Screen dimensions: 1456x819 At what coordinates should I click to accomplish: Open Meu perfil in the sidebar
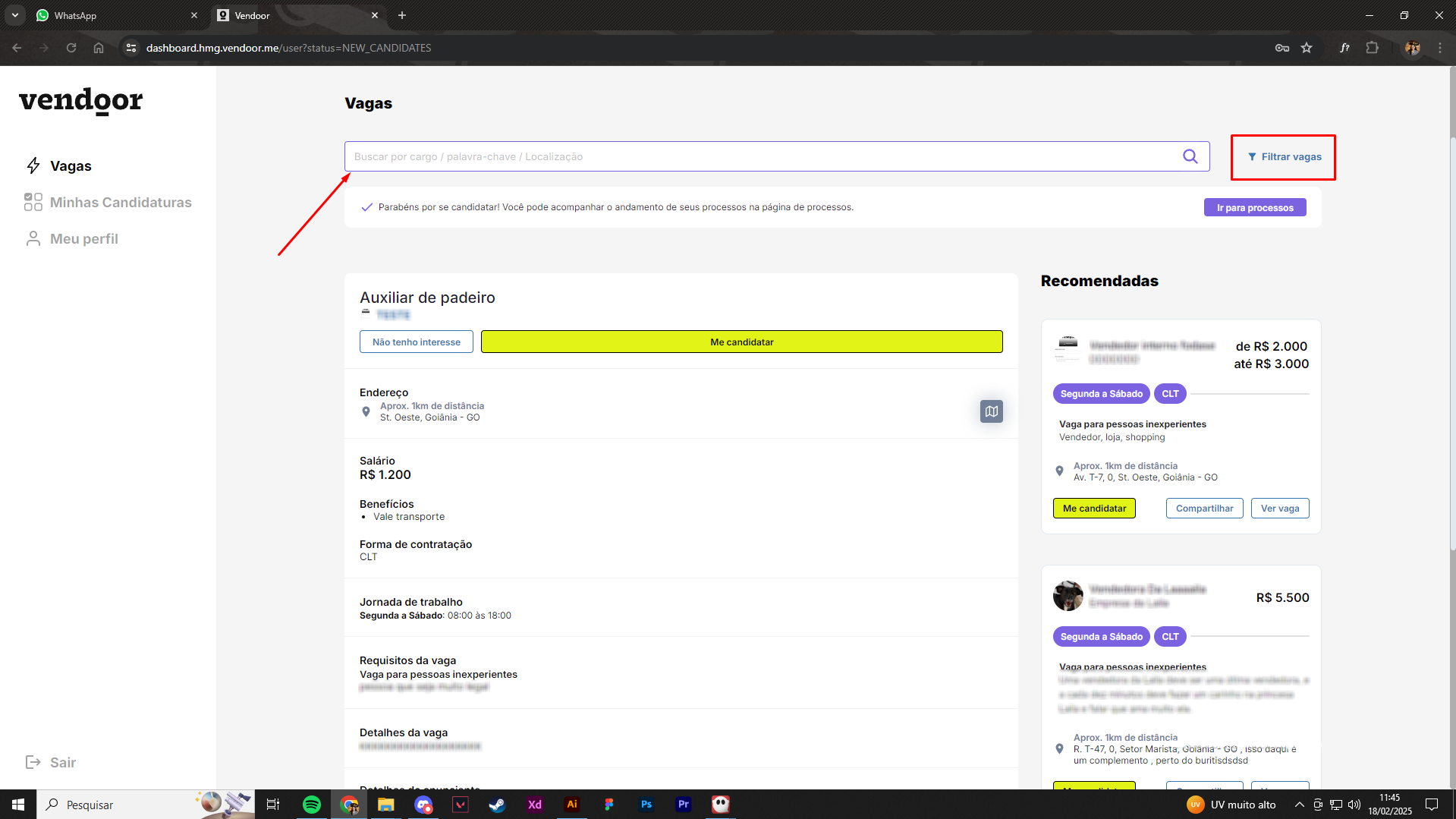(x=83, y=239)
